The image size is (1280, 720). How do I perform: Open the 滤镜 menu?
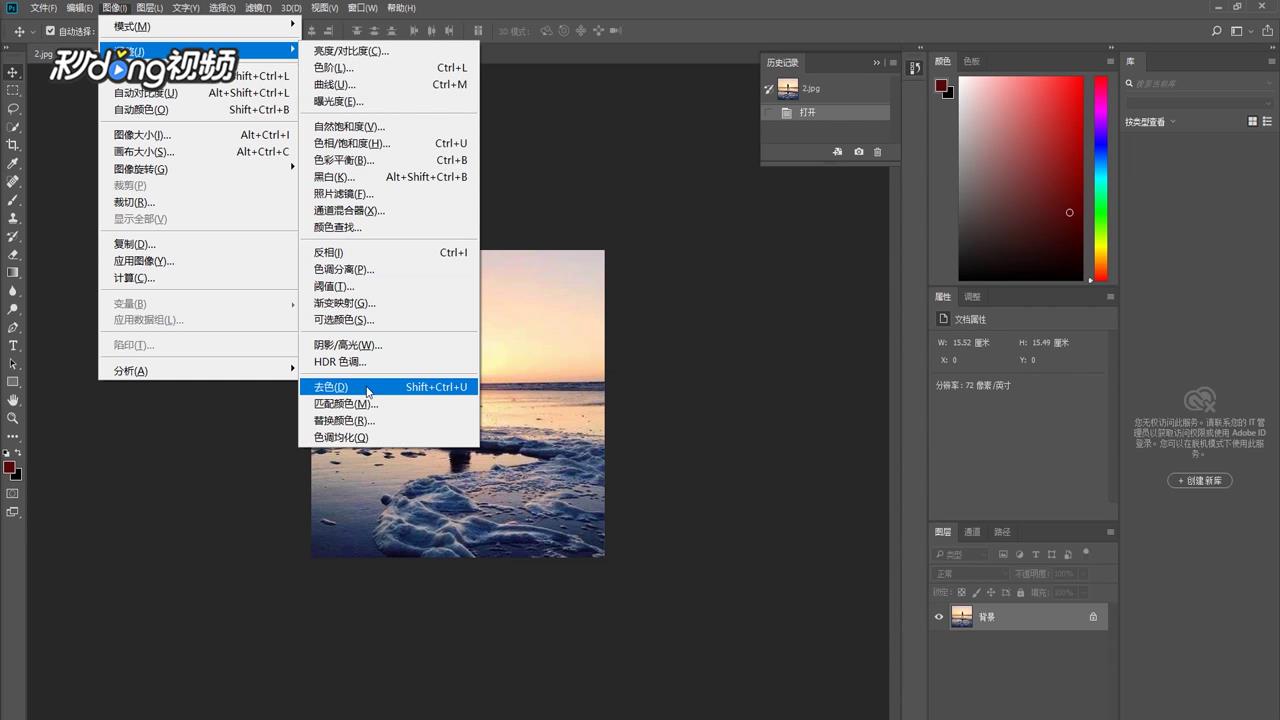click(256, 8)
